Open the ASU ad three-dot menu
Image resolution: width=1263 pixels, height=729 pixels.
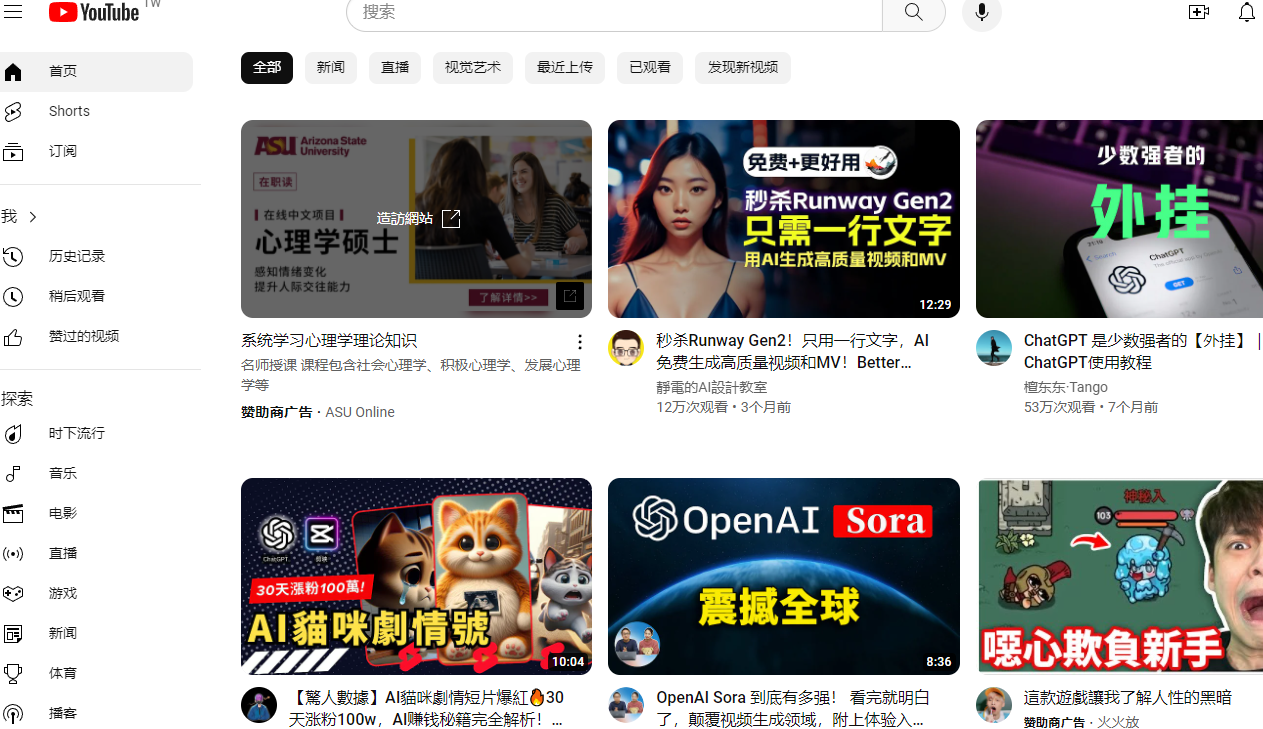point(579,342)
